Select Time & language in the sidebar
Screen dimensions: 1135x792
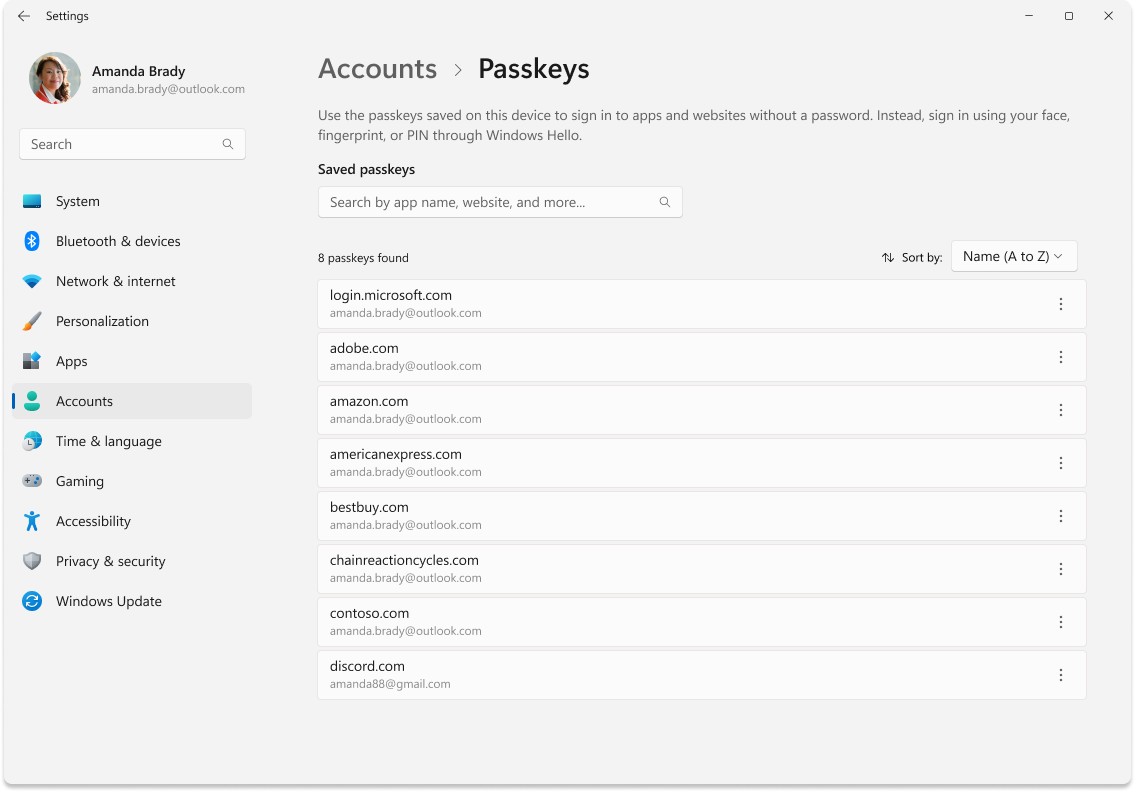click(108, 441)
